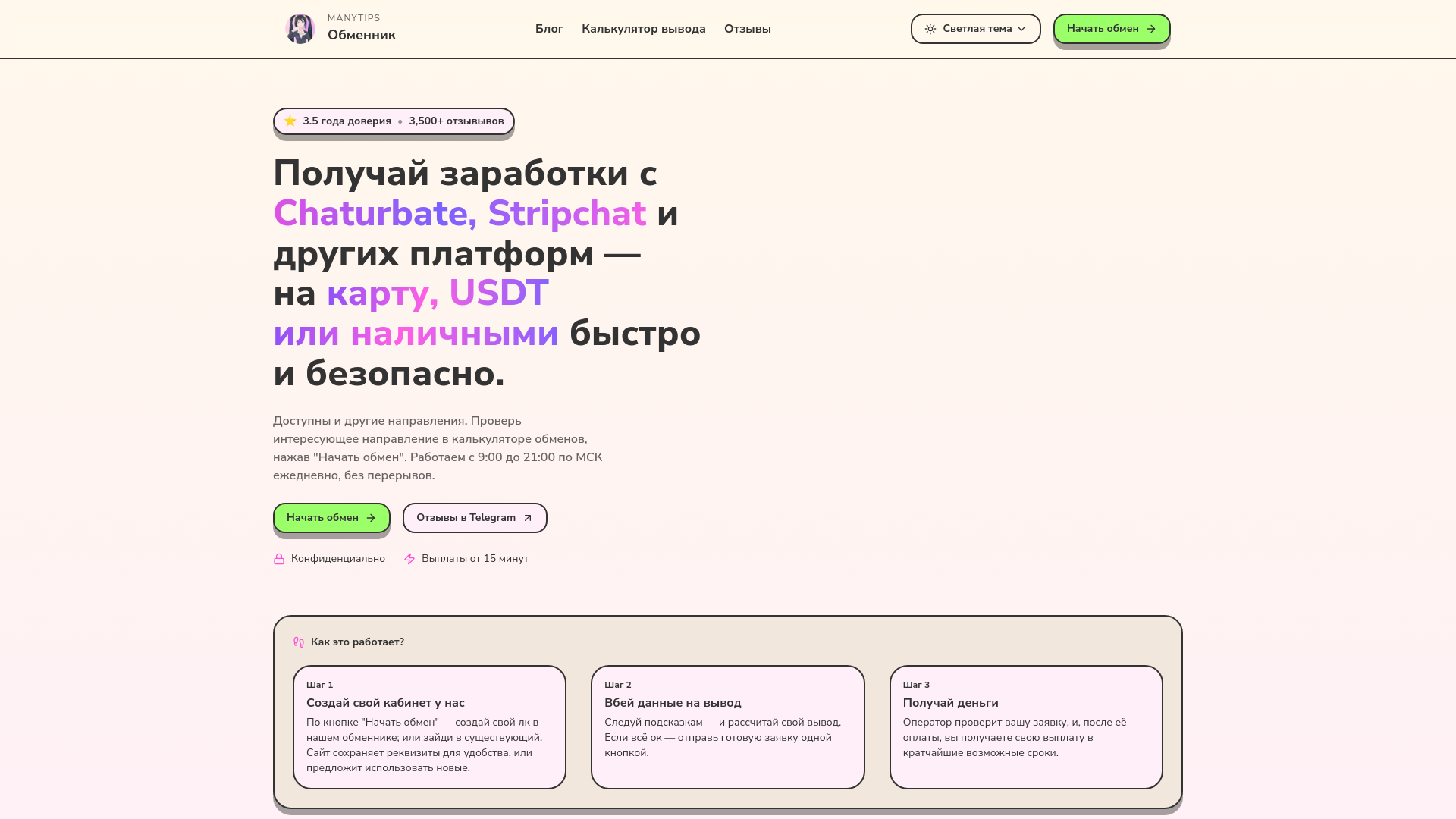Screen dimensions: 1456x819
Task: Click the chevron on the theme dropdown
Action: tap(1021, 29)
